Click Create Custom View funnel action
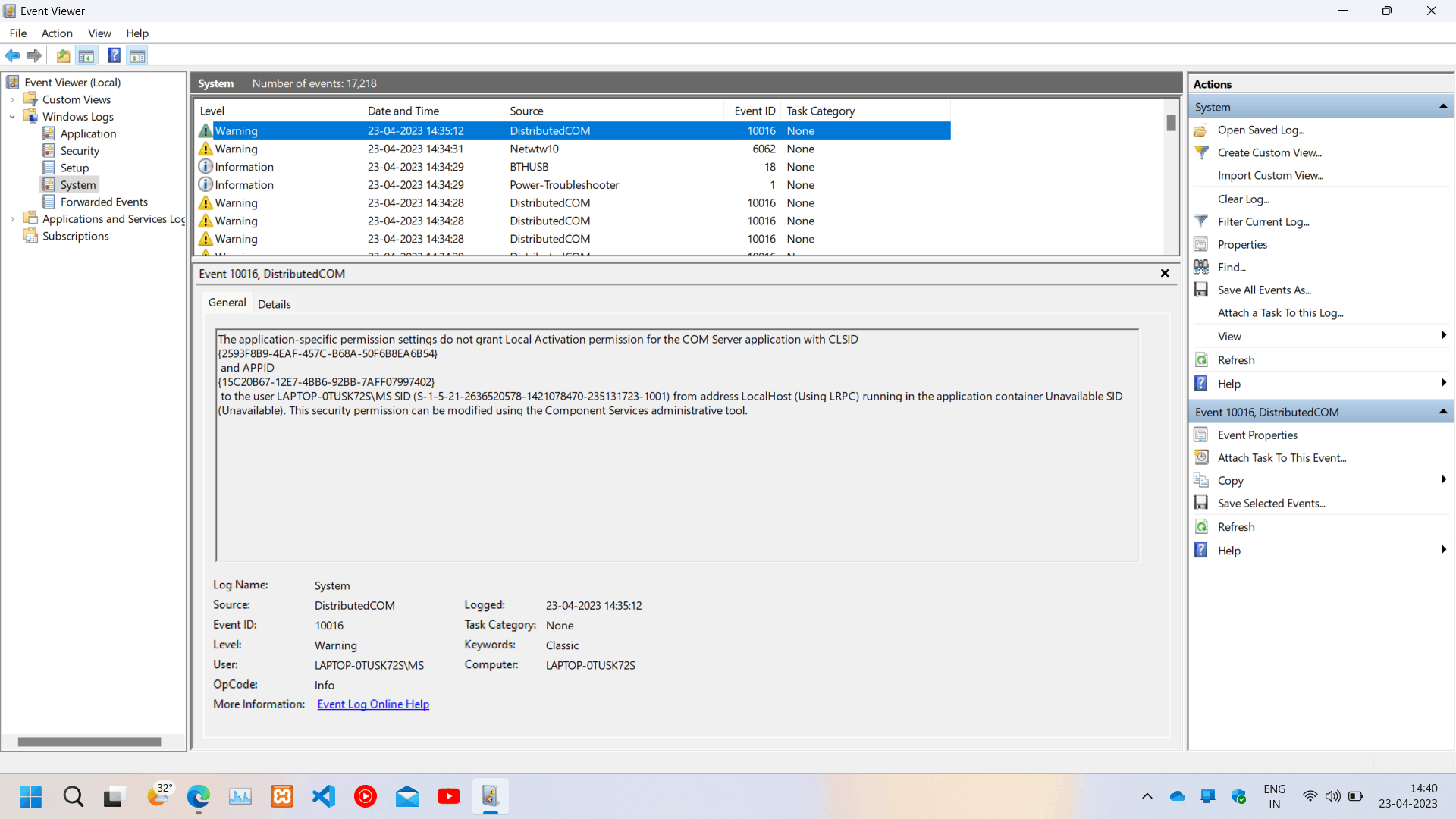Image resolution: width=1456 pixels, height=819 pixels. coord(1269,152)
